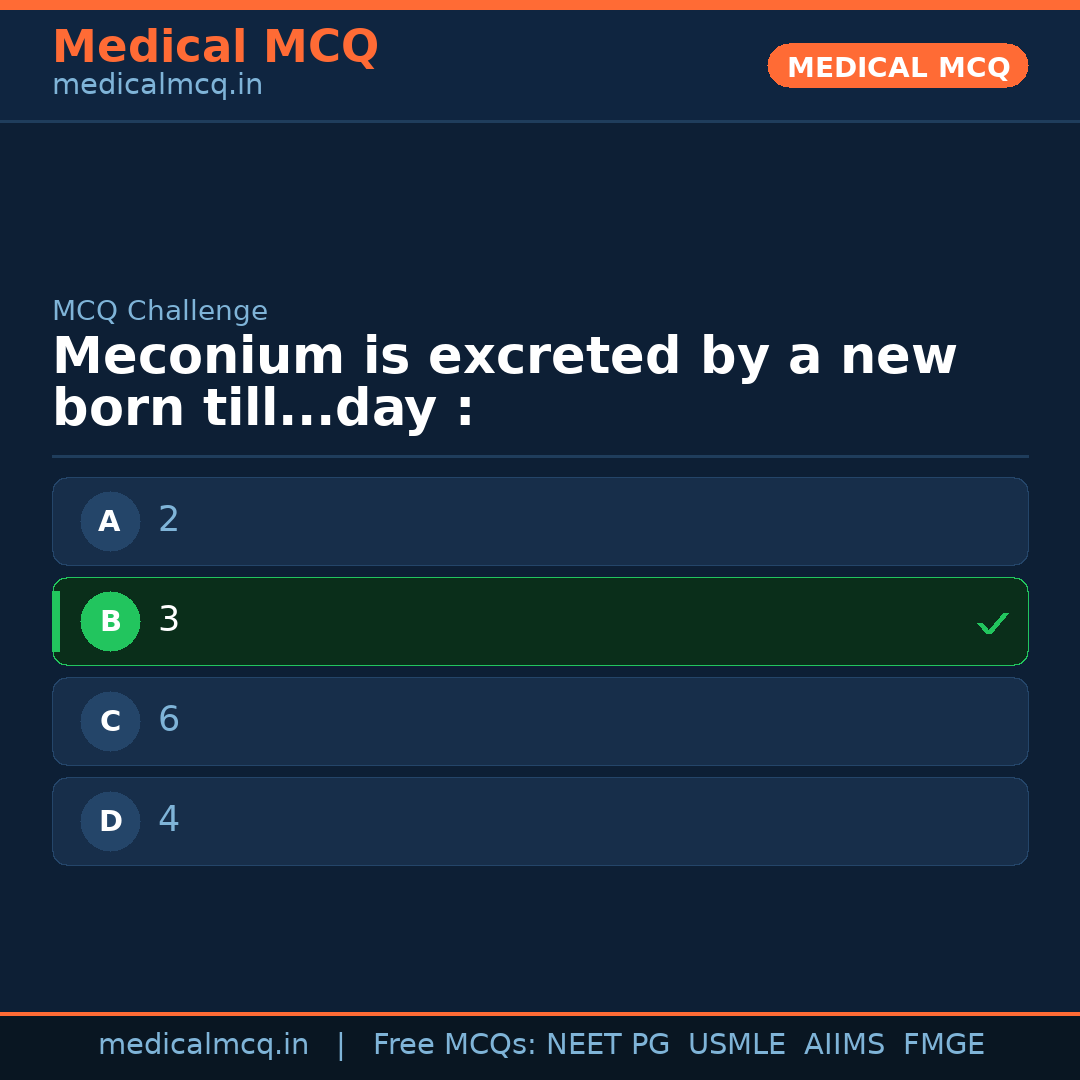Click the green B option badge

point(110,621)
